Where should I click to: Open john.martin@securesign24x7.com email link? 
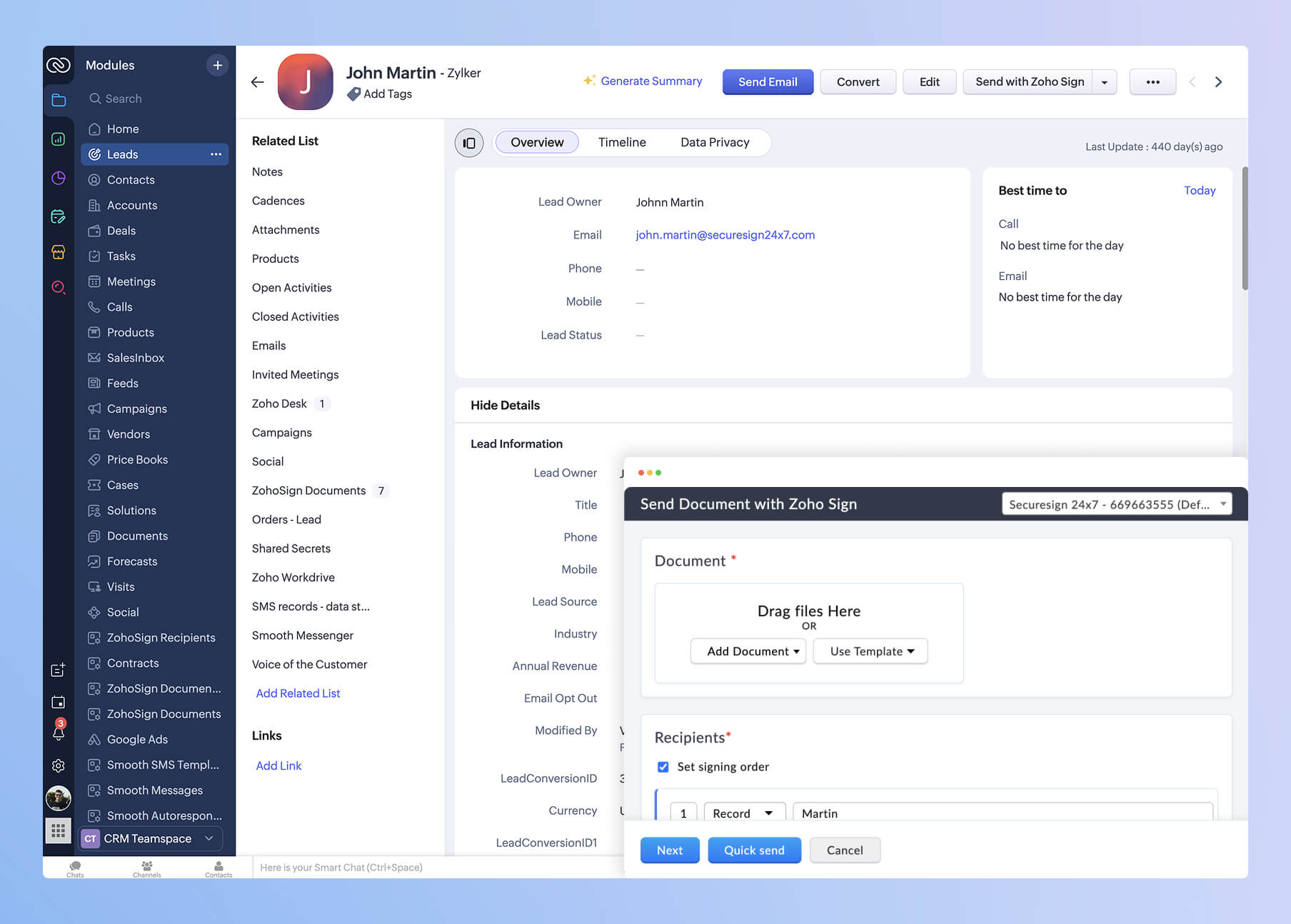point(725,235)
